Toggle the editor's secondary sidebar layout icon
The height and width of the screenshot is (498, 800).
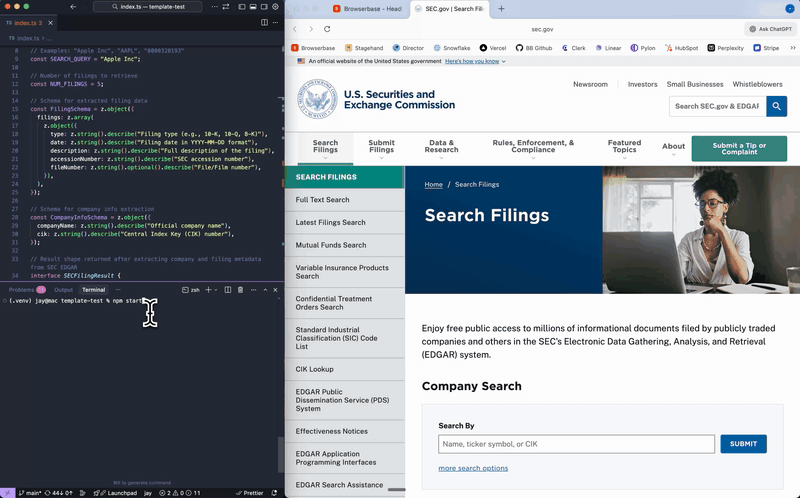point(264,7)
